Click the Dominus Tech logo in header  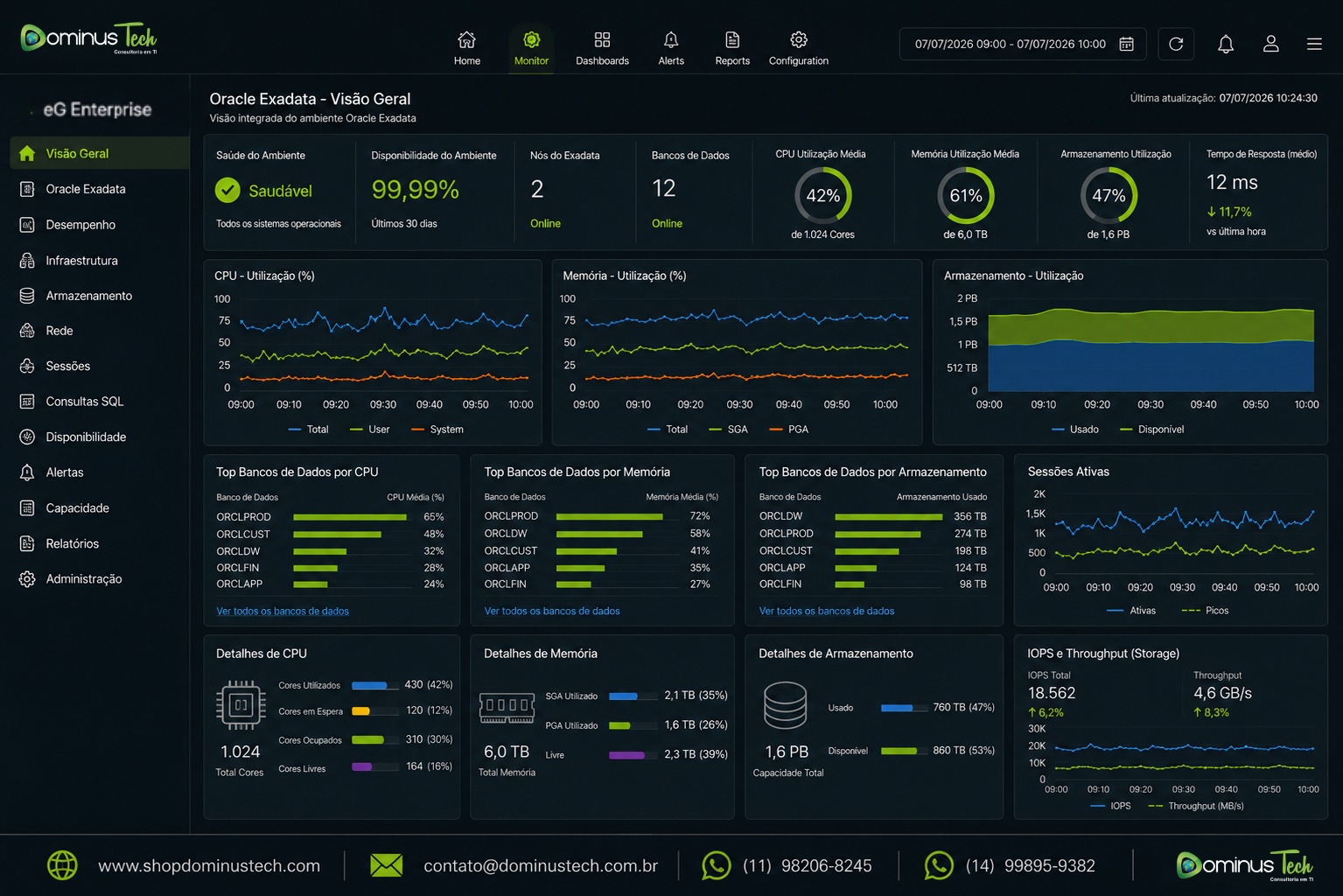click(89, 38)
